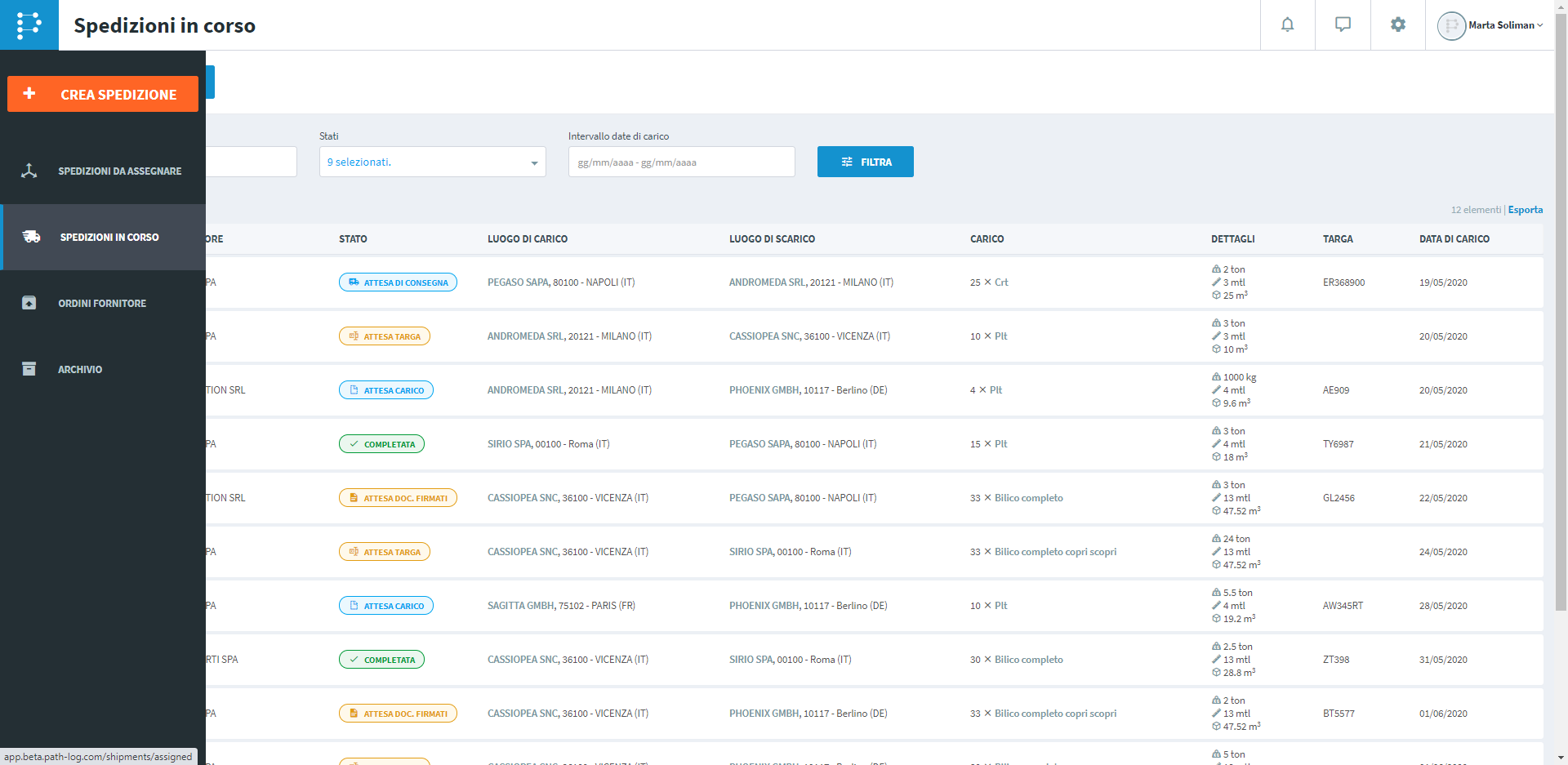Image resolution: width=1568 pixels, height=765 pixels.
Task: Click the page vertical scrollbar
Action: click(1561, 310)
